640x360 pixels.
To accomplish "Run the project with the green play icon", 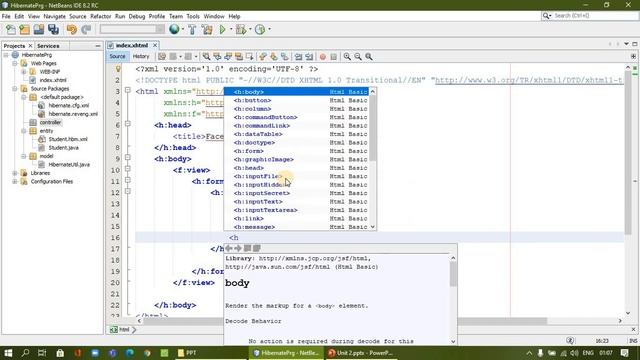I will [222, 29].
